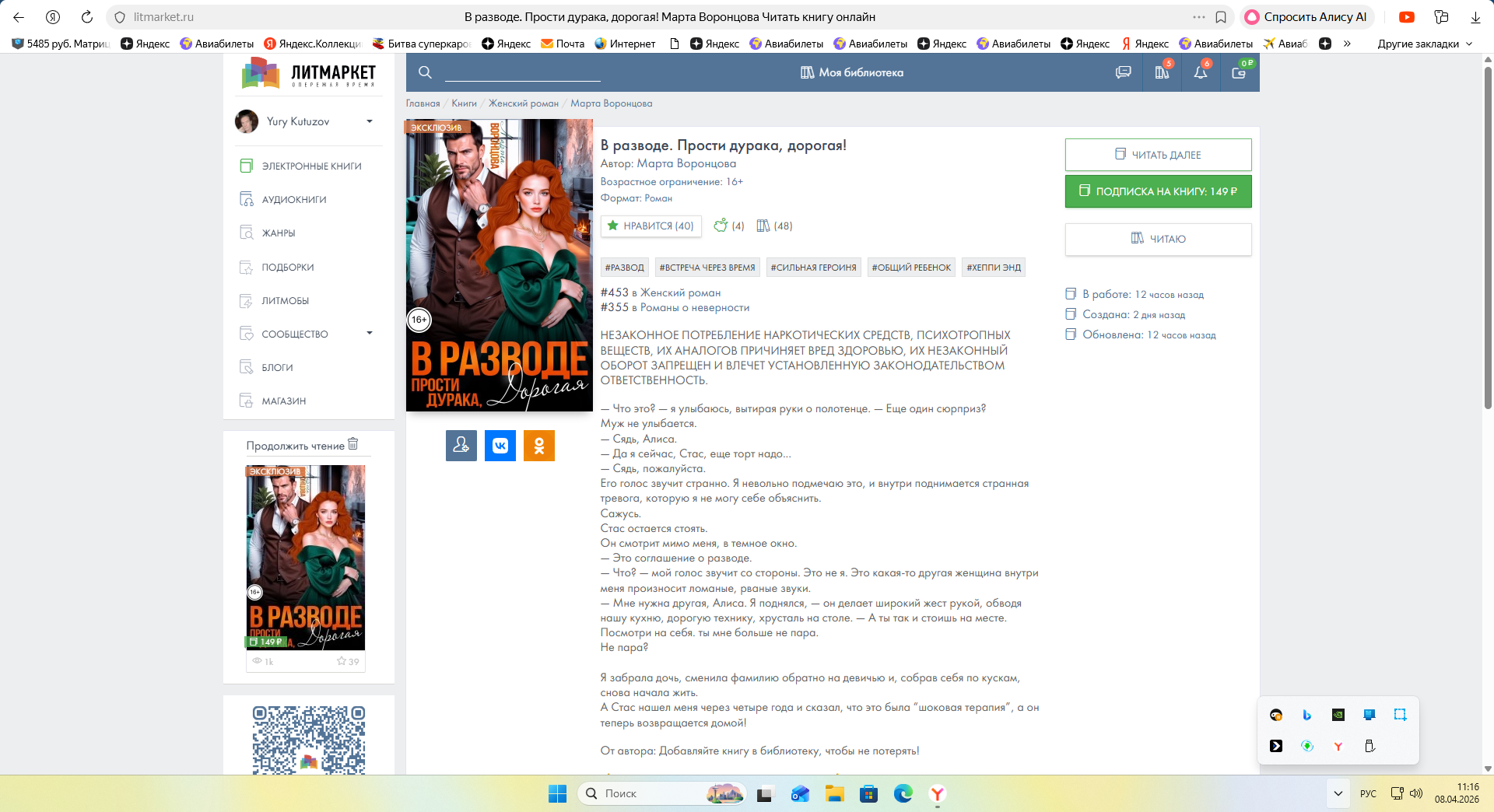Open author link Марта Воронцова under the title

686,163
